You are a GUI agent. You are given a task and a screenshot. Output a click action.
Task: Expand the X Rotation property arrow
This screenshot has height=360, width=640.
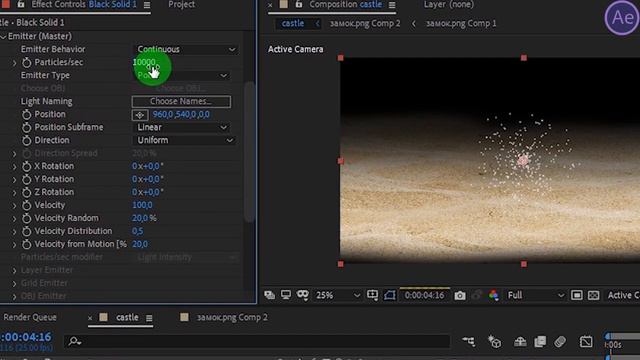pyautogui.click(x=15, y=167)
